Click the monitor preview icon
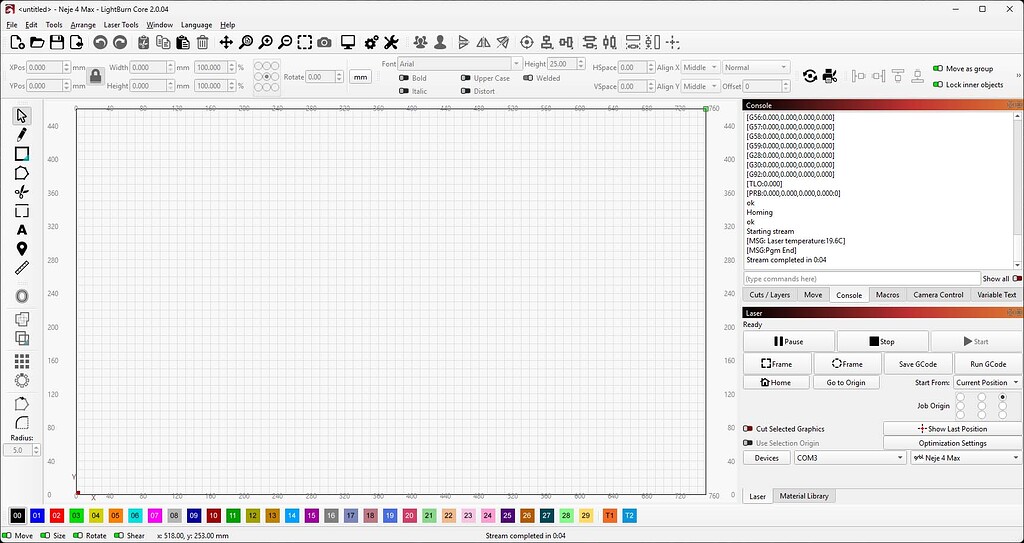 [x=347, y=42]
